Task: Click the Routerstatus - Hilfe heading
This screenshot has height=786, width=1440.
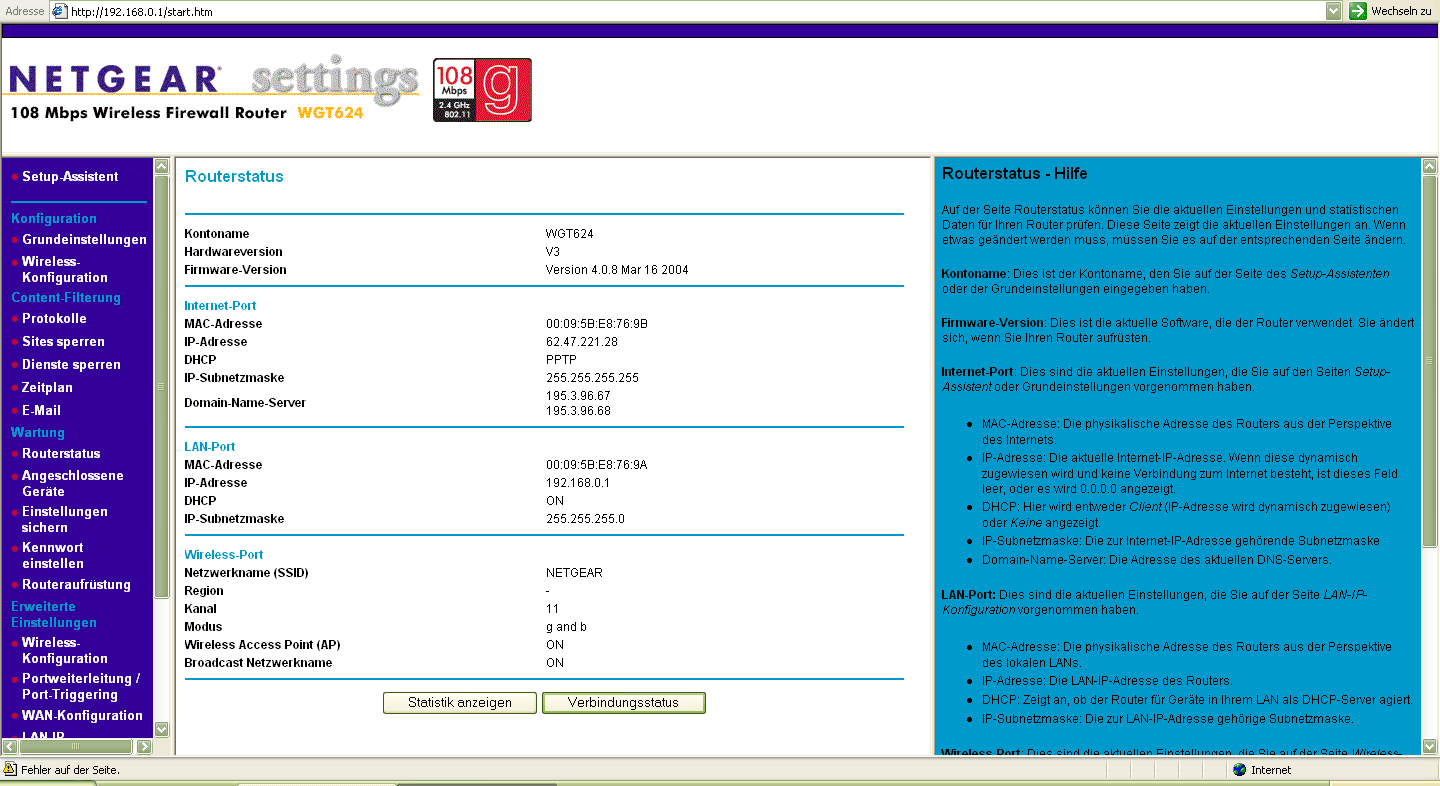Action: click(x=1015, y=173)
